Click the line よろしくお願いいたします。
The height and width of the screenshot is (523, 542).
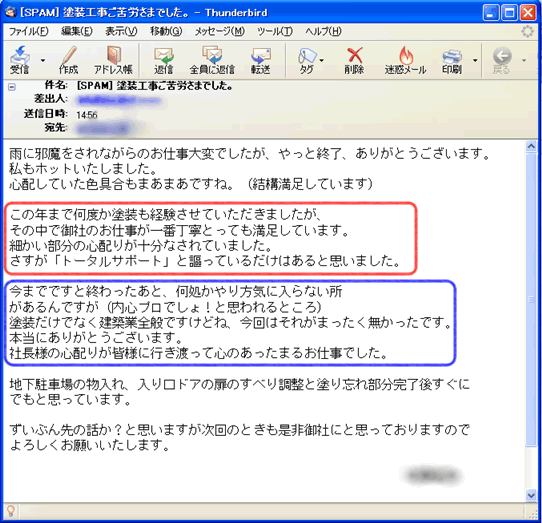[89, 445]
